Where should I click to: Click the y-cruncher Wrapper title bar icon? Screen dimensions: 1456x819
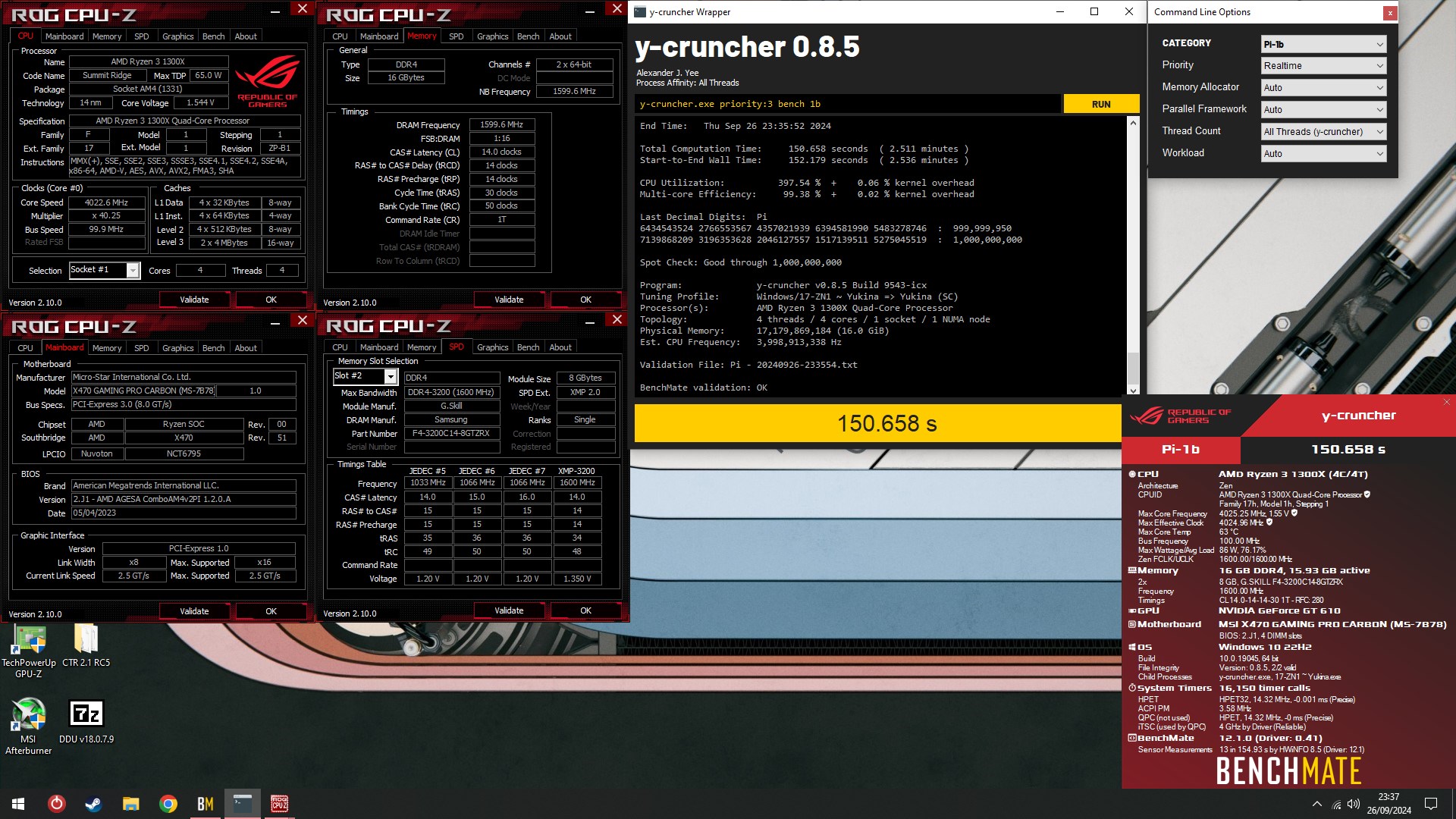[640, 12]
